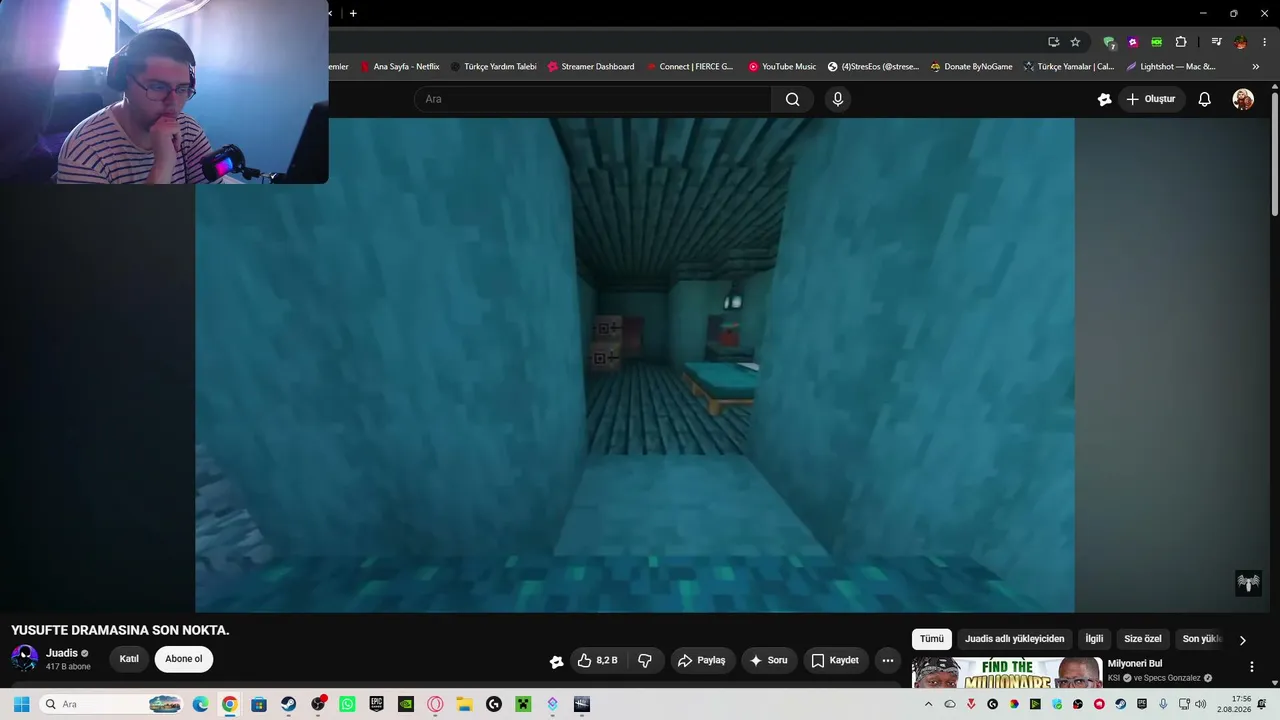Open YouTube notifications bell
This screenshot has width=1280, height=720.
coord(1205,99)
